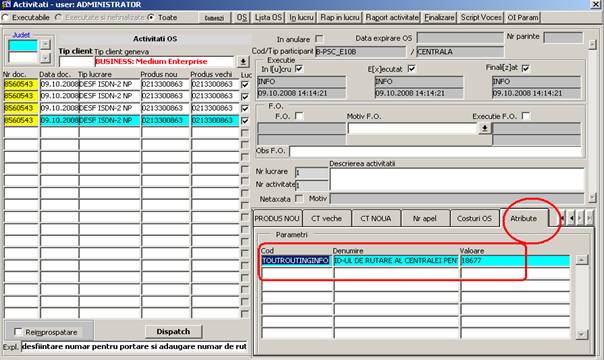Click scroll-up arrow next to Nr parinte
This screenshot has height=360, width=604.
[592, 44]
